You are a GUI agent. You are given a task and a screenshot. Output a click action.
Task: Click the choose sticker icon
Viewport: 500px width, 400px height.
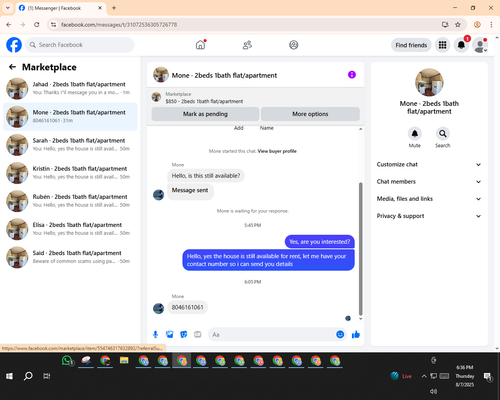point(184,334)
